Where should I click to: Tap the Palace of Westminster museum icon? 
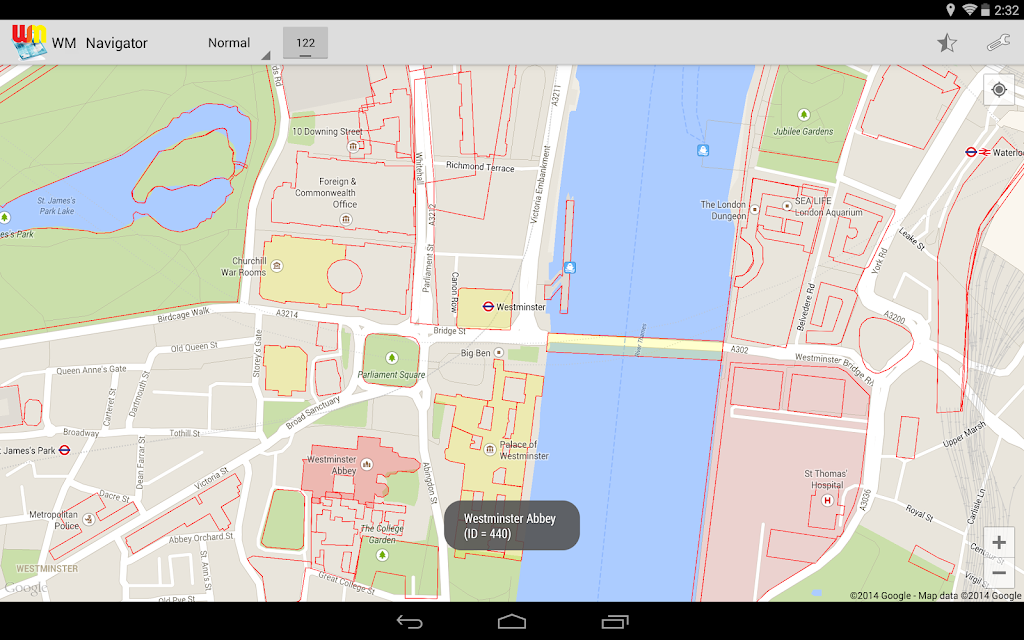tap(489, 449)
